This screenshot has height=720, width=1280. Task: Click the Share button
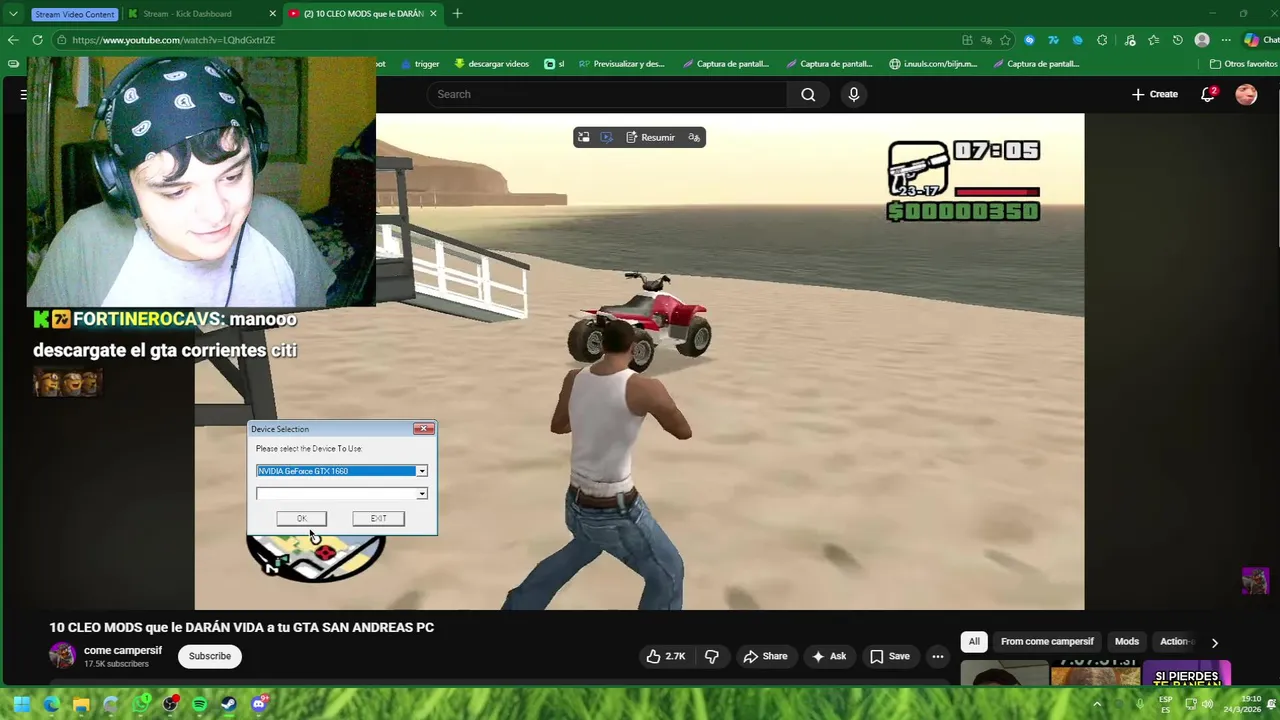[765, 656]
